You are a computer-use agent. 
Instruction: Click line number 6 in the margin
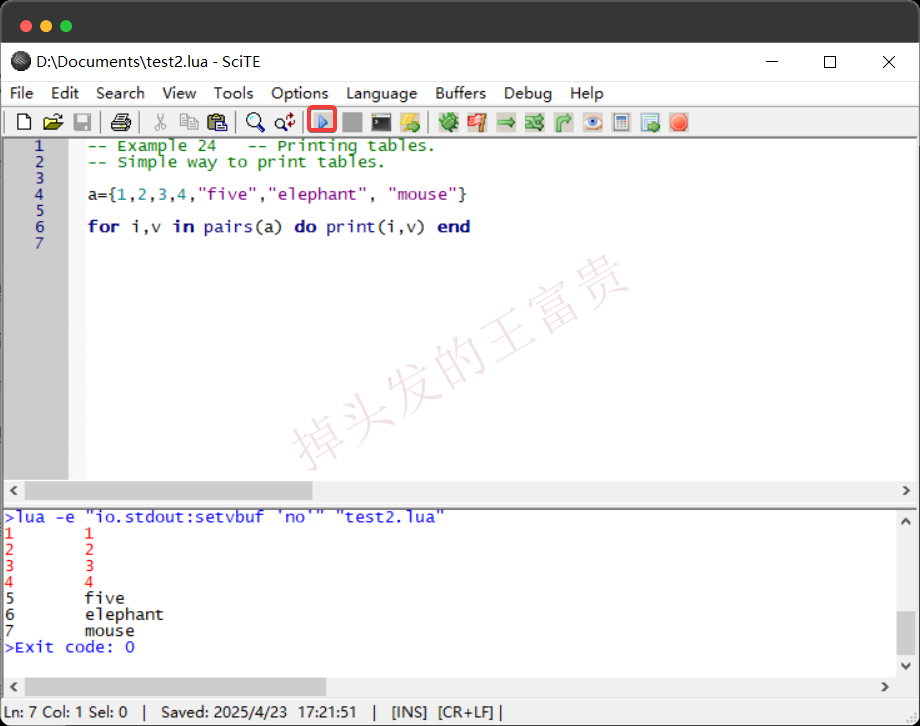coord(39,227)
